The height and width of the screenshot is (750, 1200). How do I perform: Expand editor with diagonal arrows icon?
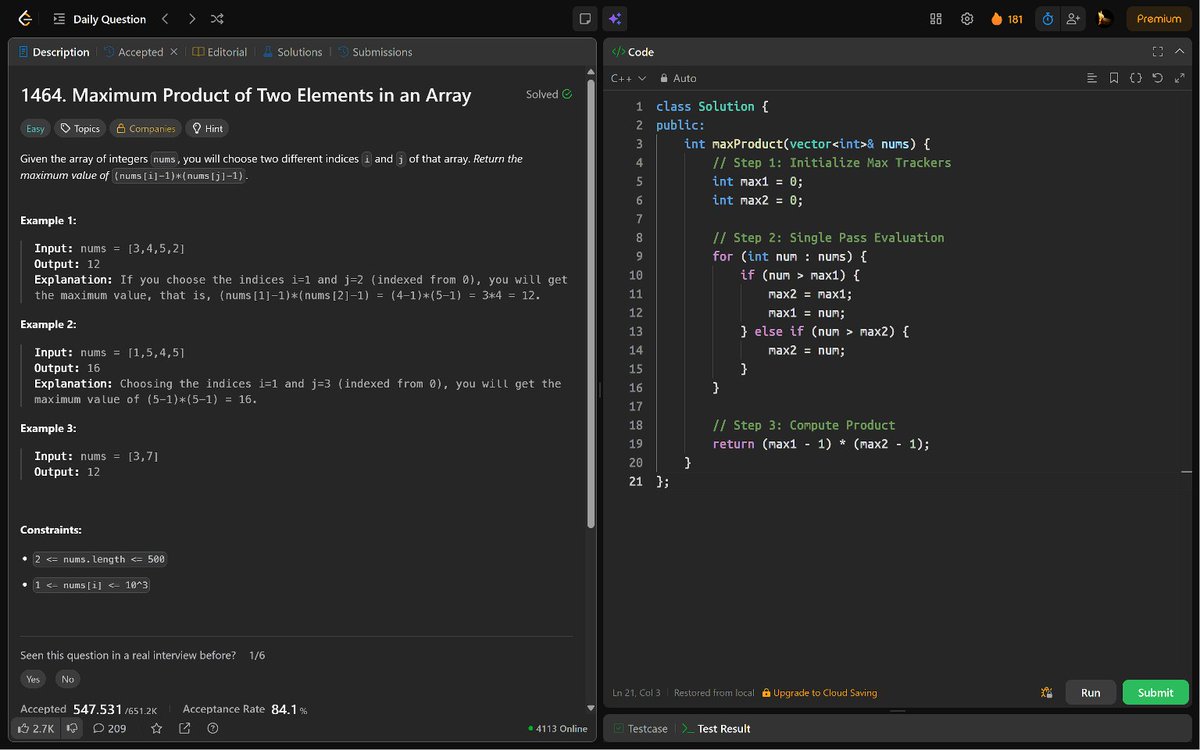[1179, 78]
